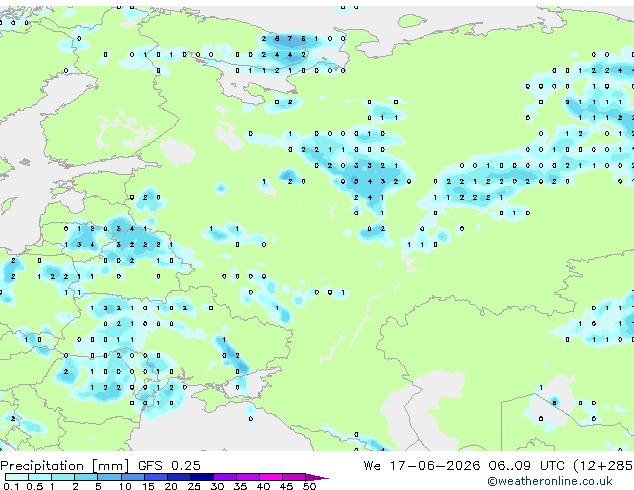Click the '(12+285' forecast offset text
The image size is (634, 490).
pyautogui.click(x=603, y=466)
